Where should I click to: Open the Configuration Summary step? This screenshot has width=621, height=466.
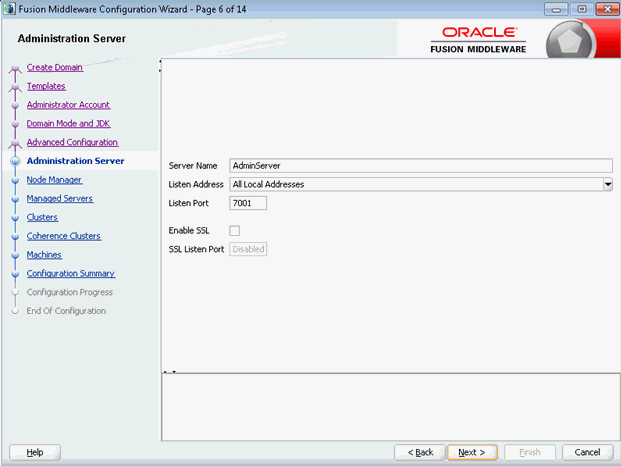[71, 273]
